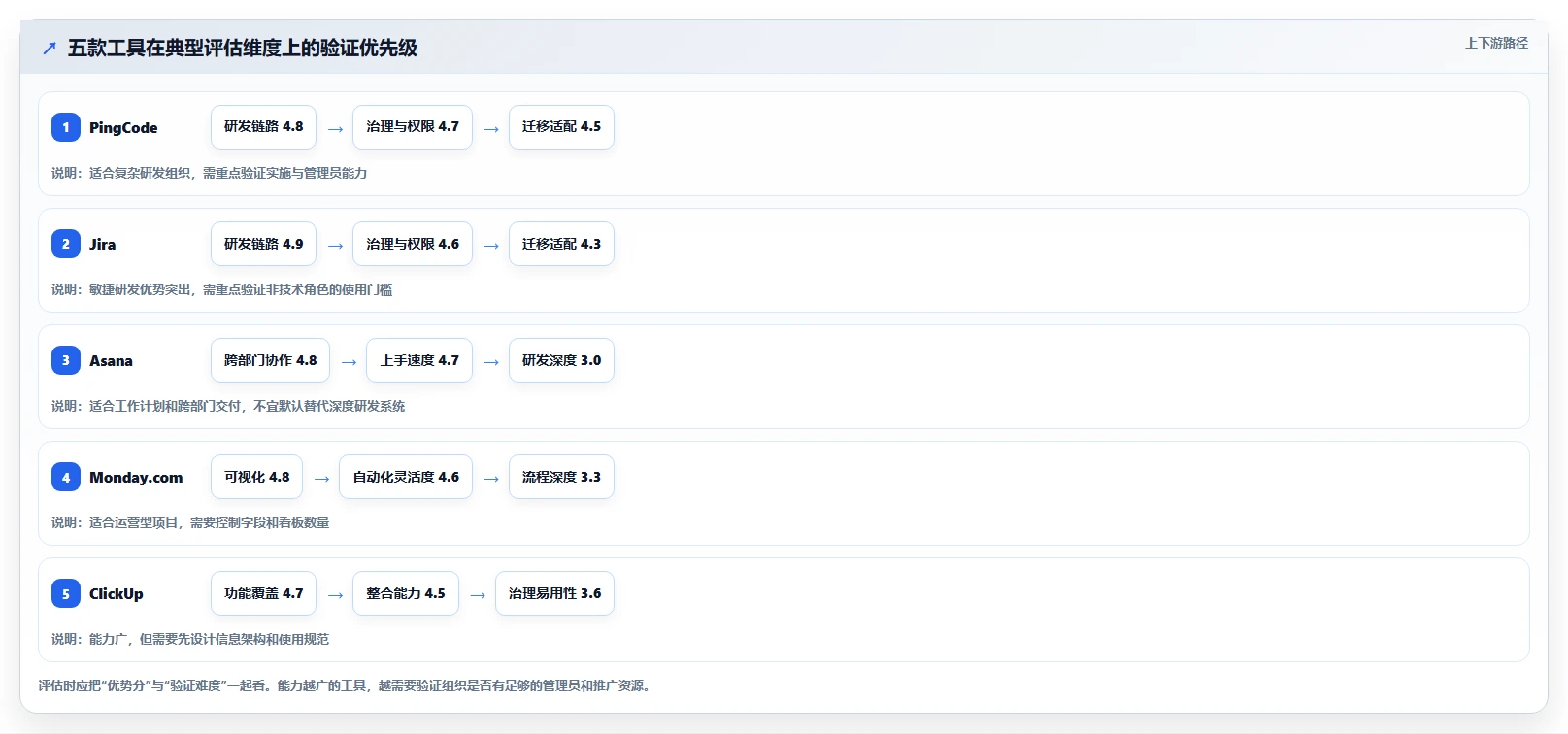1568x734 pixels.
Task: Select the 治理与权限 4.7 chip
Action: [x=413, y=127]
